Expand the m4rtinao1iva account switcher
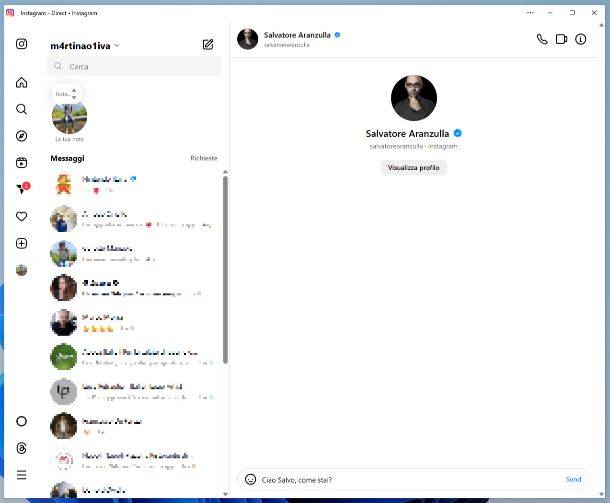The image size is (610, 503). 85,46
